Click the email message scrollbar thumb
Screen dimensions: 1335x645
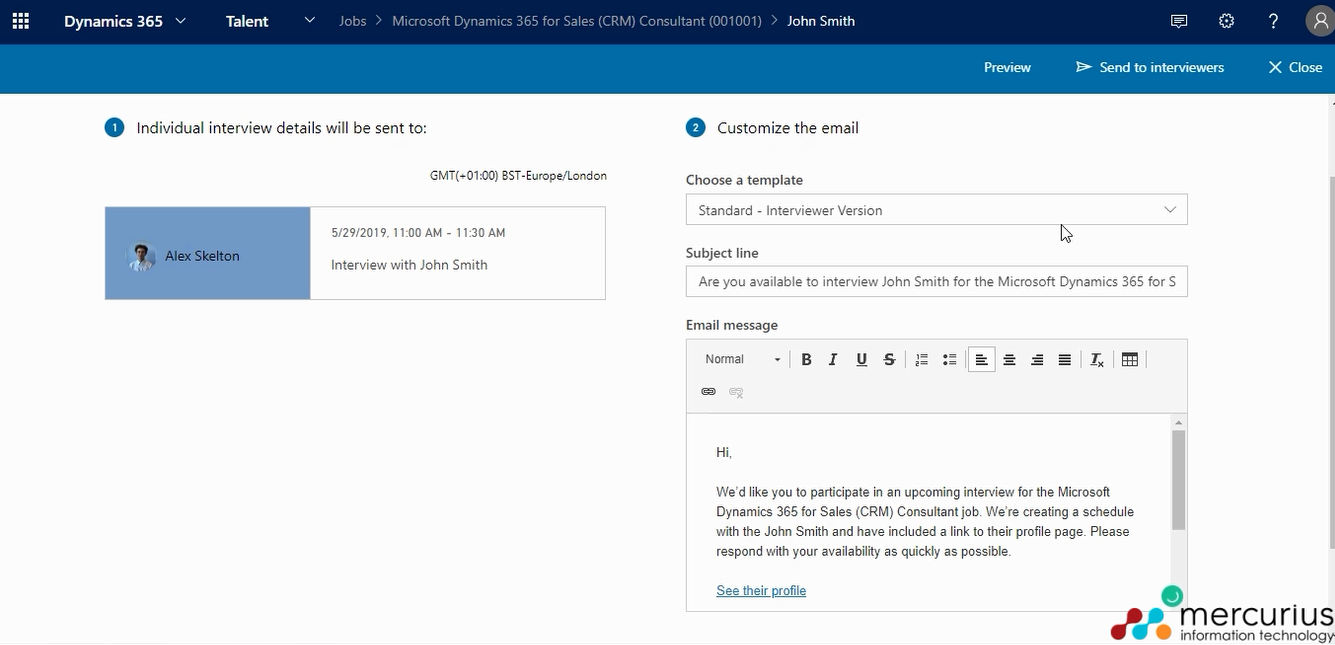pos(1179,481)
